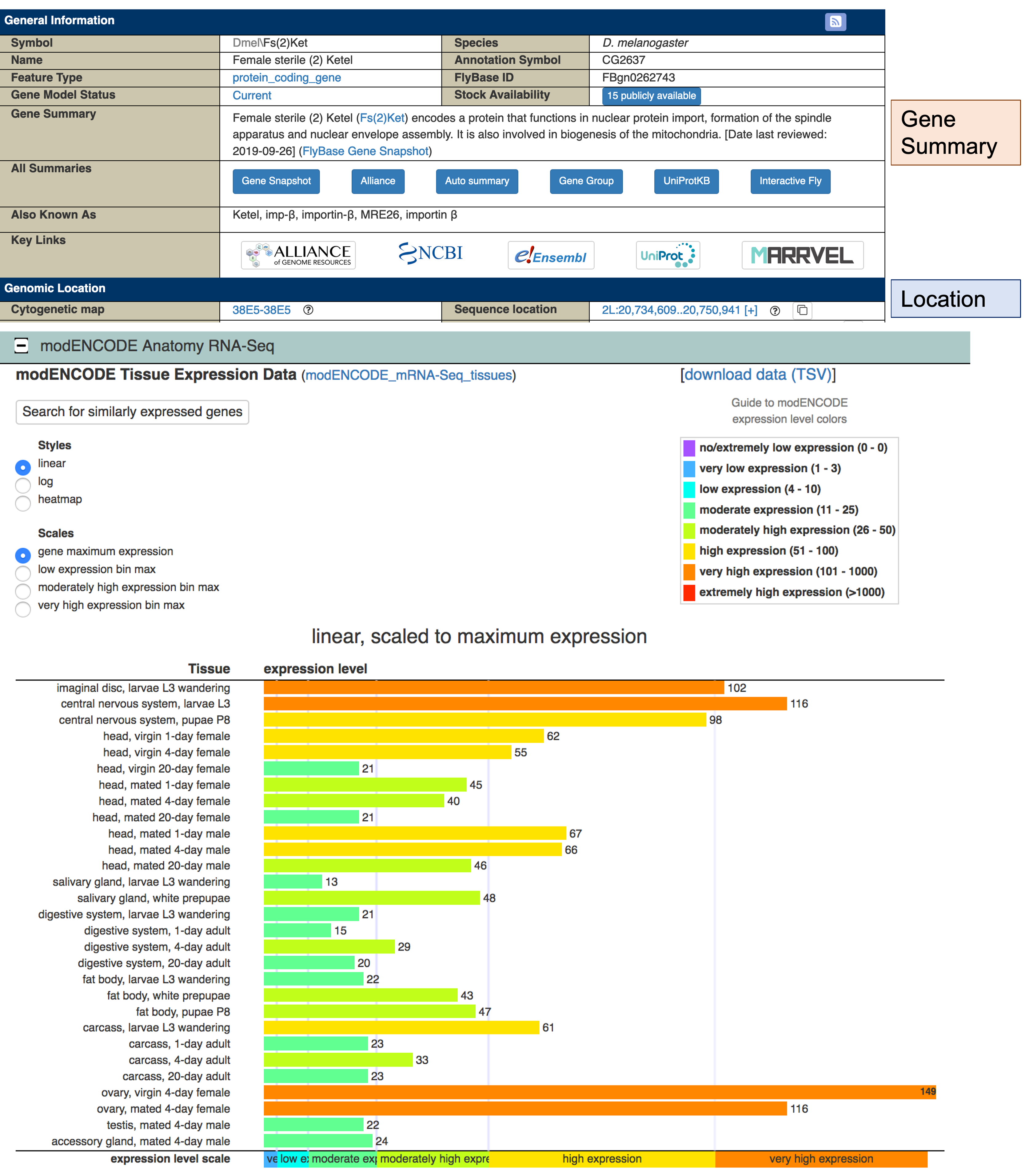Click the red extremely high expression swatch

(689, 592)
